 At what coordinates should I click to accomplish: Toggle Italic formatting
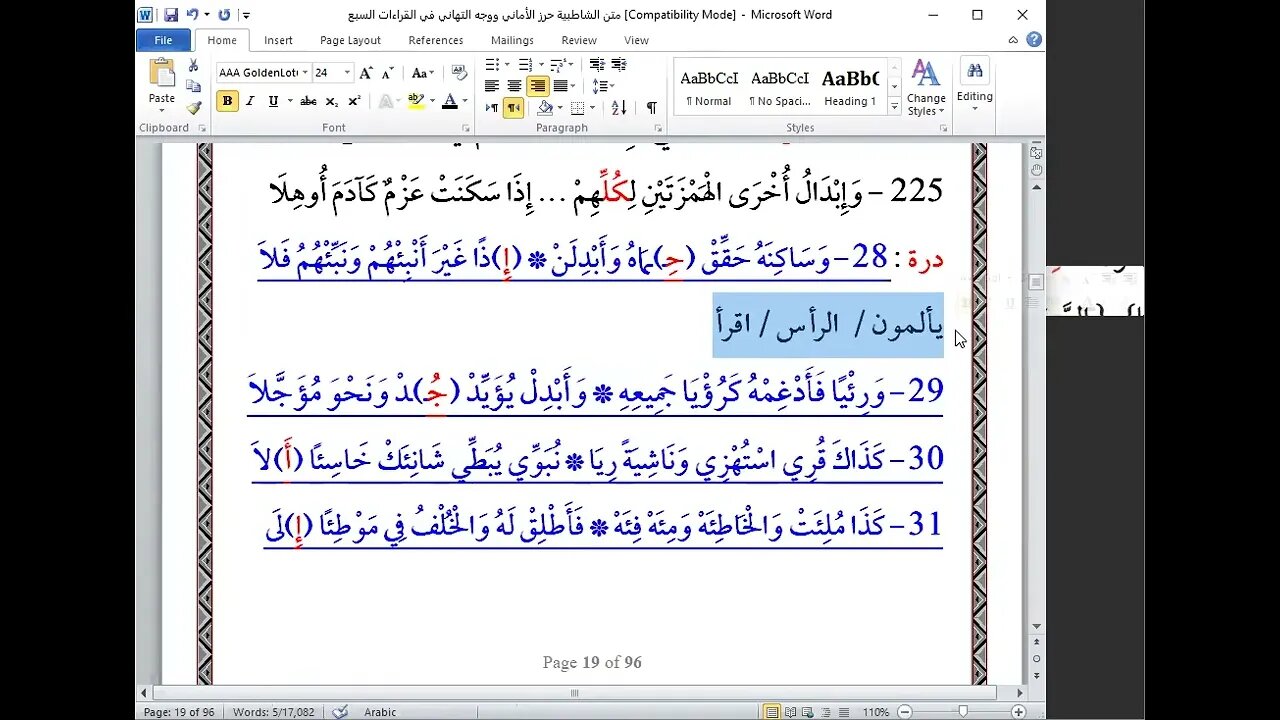click(250, 101)
